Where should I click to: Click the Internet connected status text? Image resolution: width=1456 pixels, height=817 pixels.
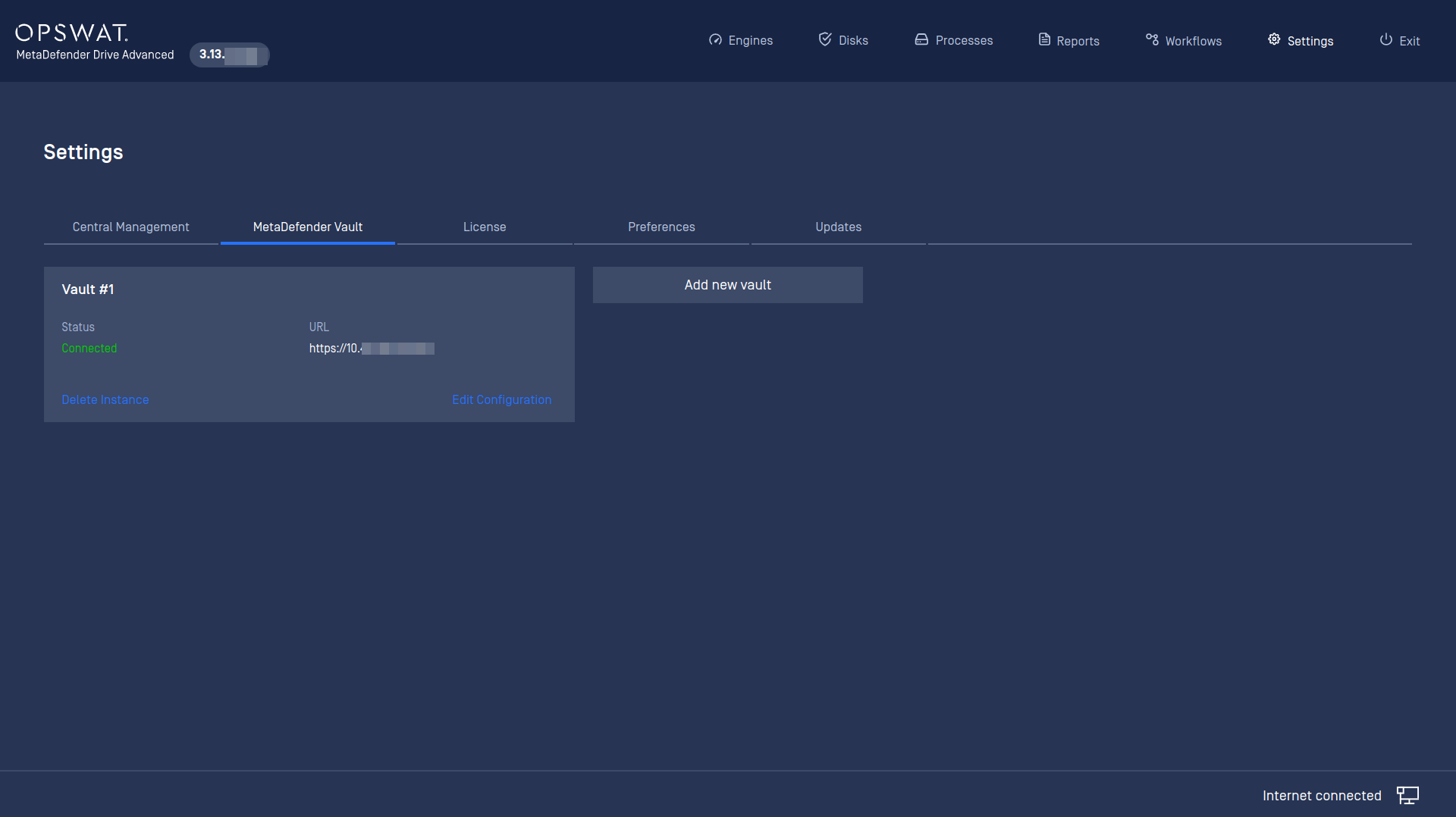point(1322,796)
